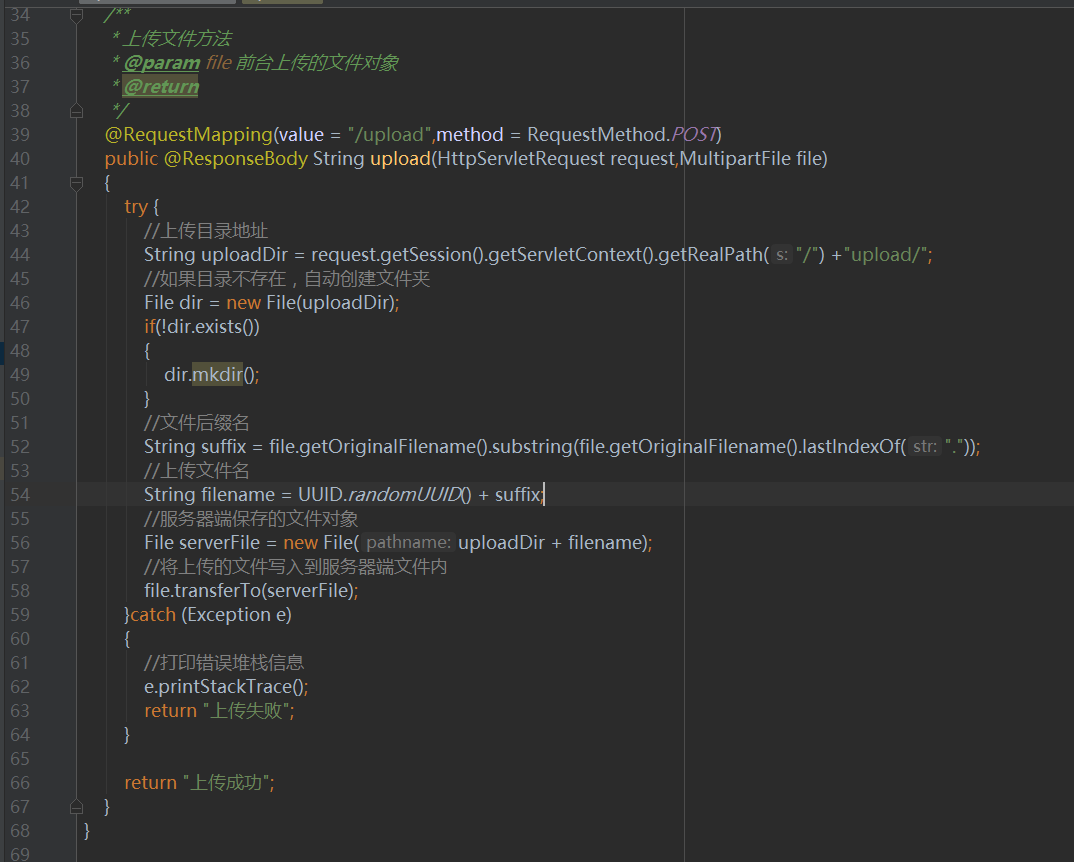
Task: Click the new keyword on line 46
Action: (x=243, y=303)
